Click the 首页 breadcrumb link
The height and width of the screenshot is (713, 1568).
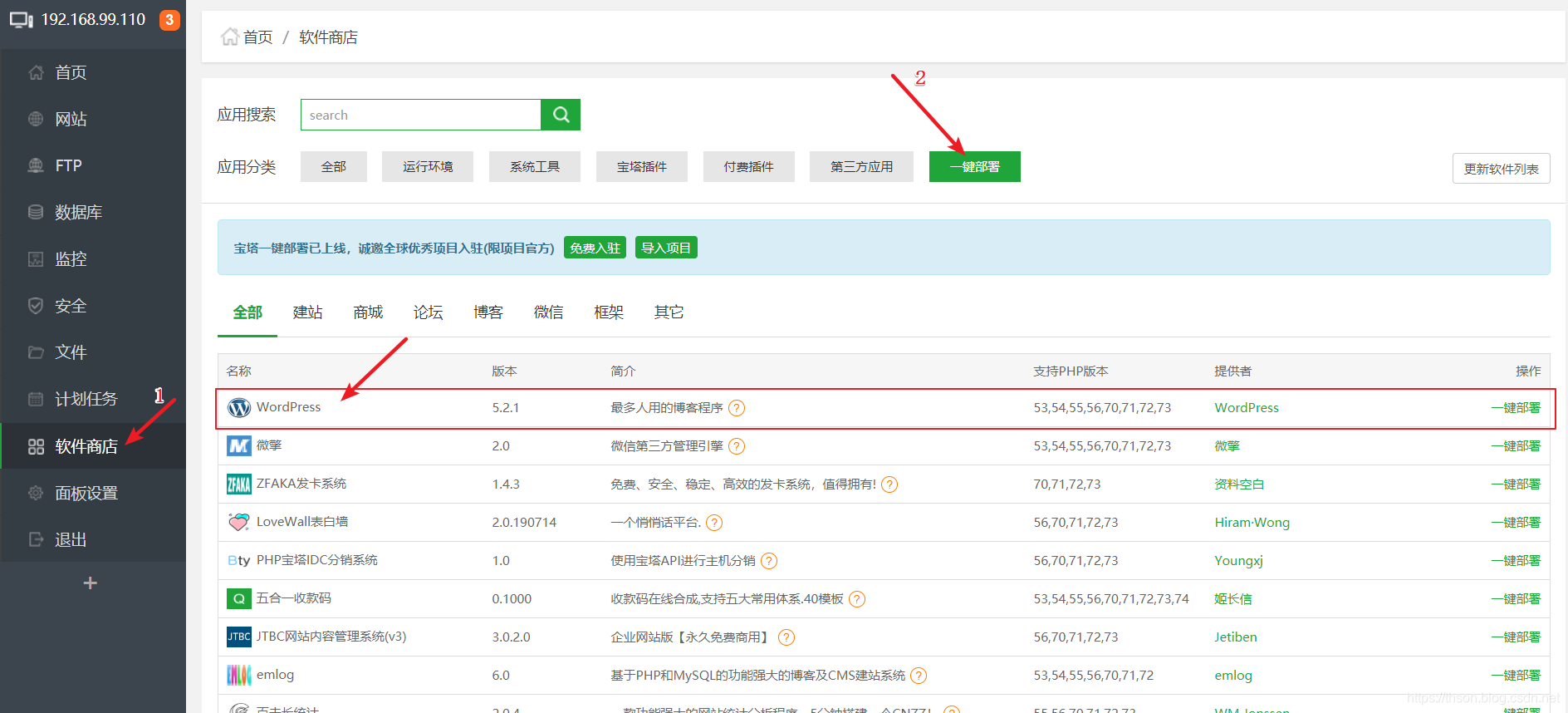(258, 37)
